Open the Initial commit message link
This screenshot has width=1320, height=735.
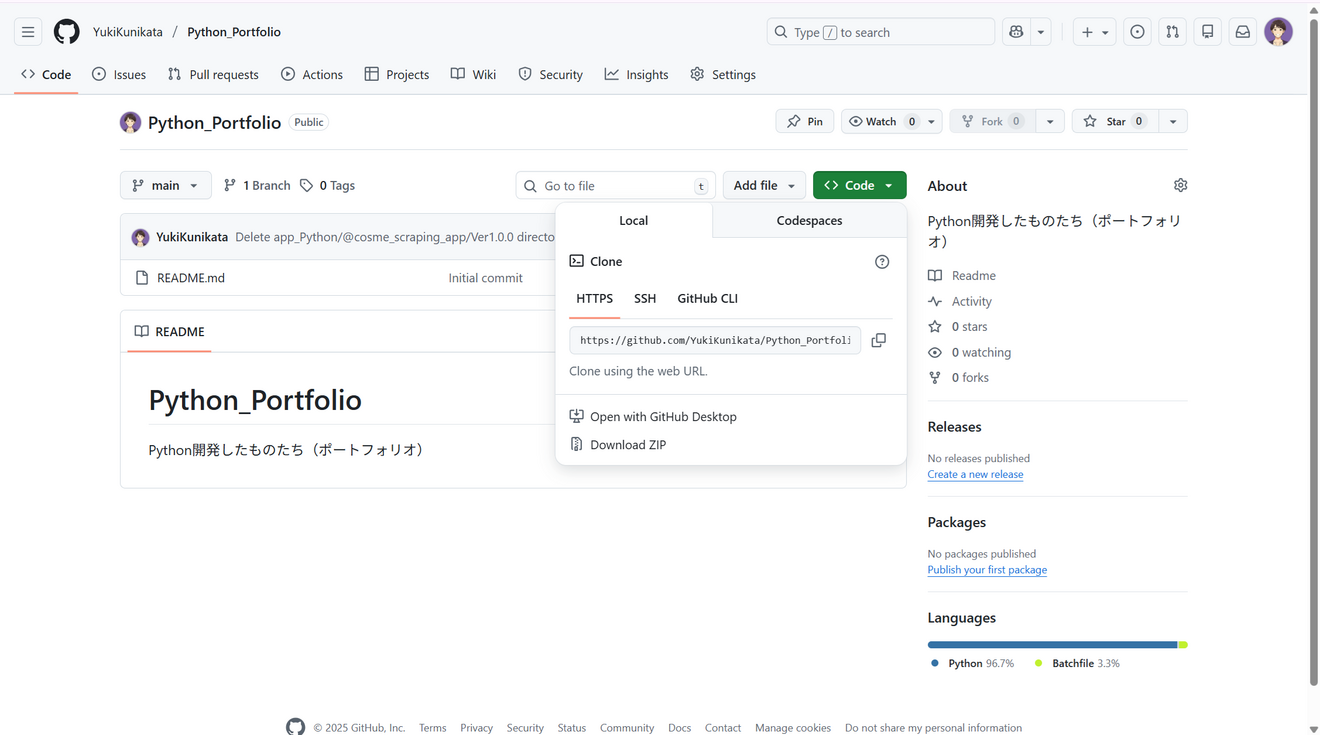(485, 278)
